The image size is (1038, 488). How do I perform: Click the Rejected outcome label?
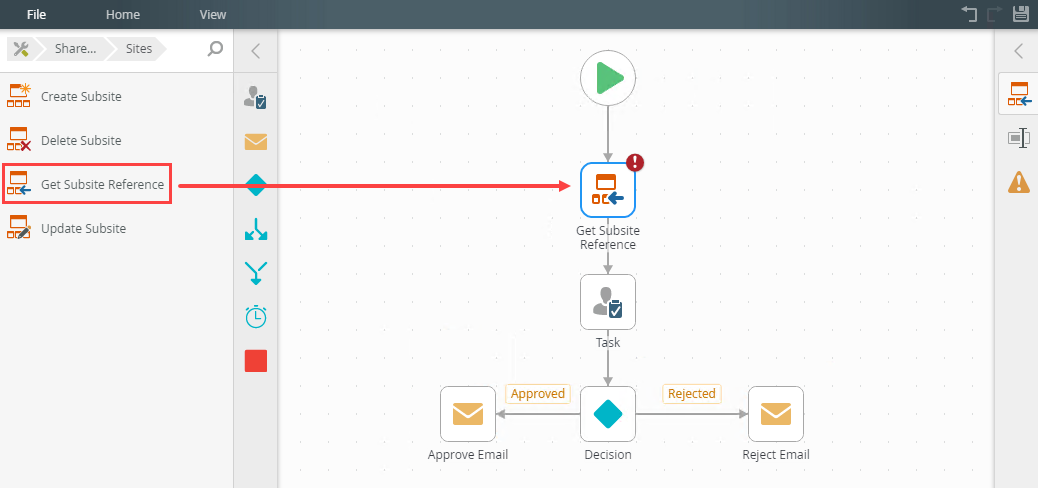(692, 394)
